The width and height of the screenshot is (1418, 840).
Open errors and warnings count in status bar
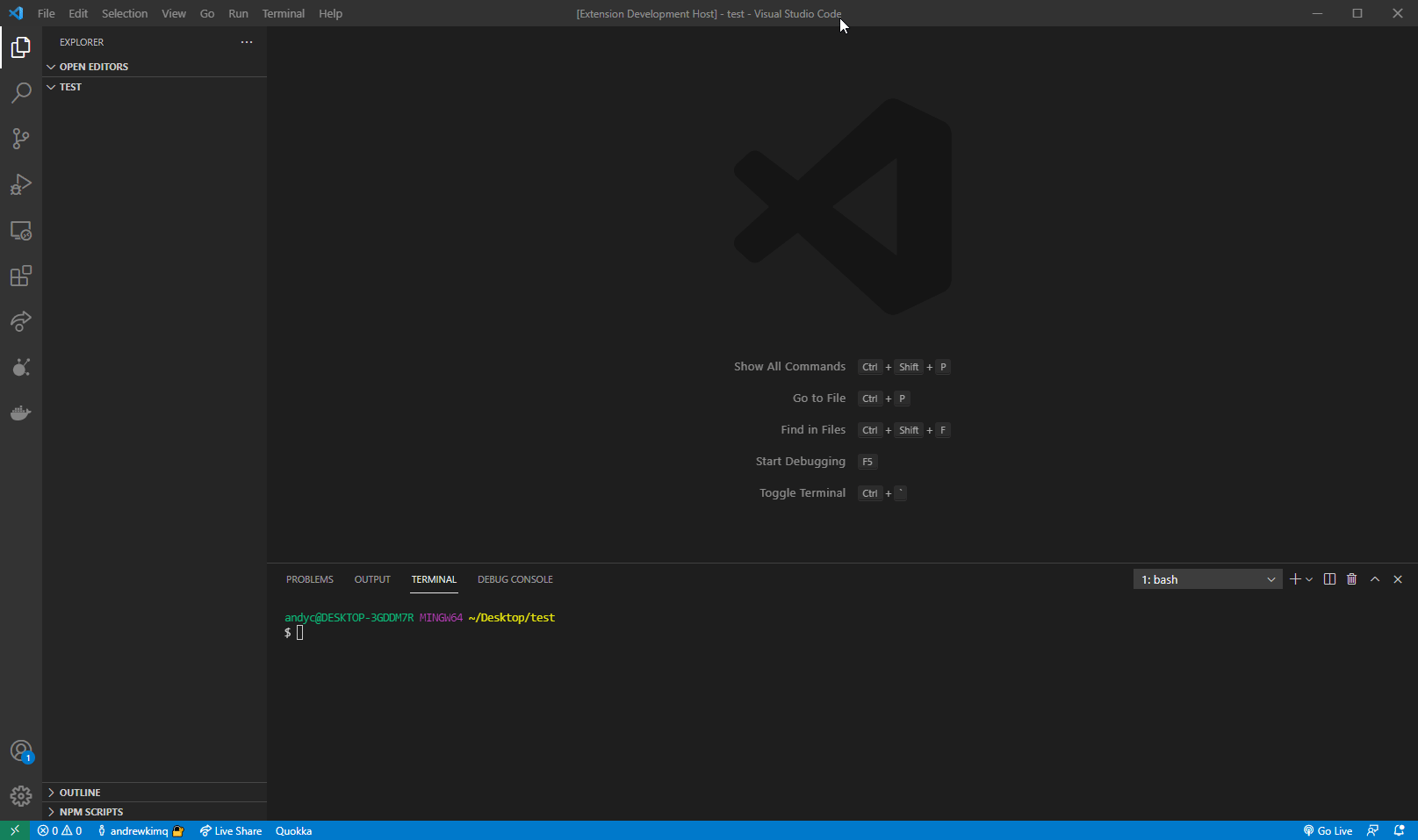(60, 830)
